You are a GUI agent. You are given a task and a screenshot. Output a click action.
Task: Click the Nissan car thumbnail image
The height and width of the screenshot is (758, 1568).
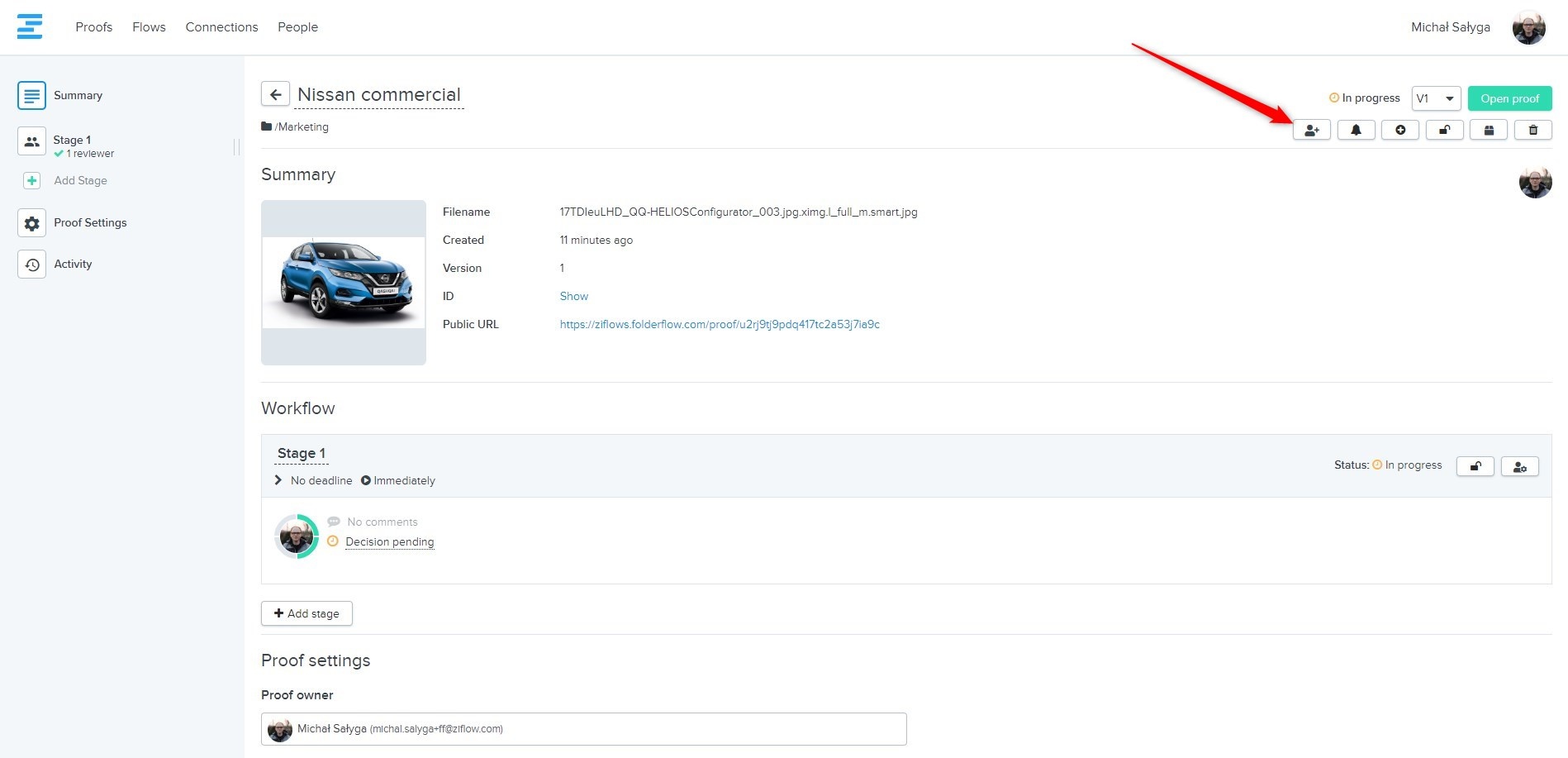(344, 283)
